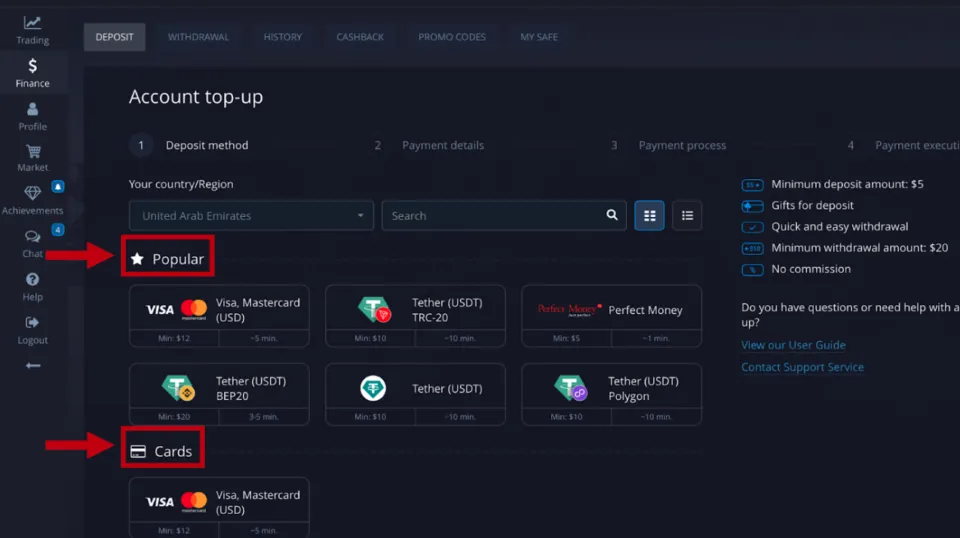Select the Perfect Money payment method
Image resolution: width=960 pixels, height=538 pixels.
(x=611, y=310)
